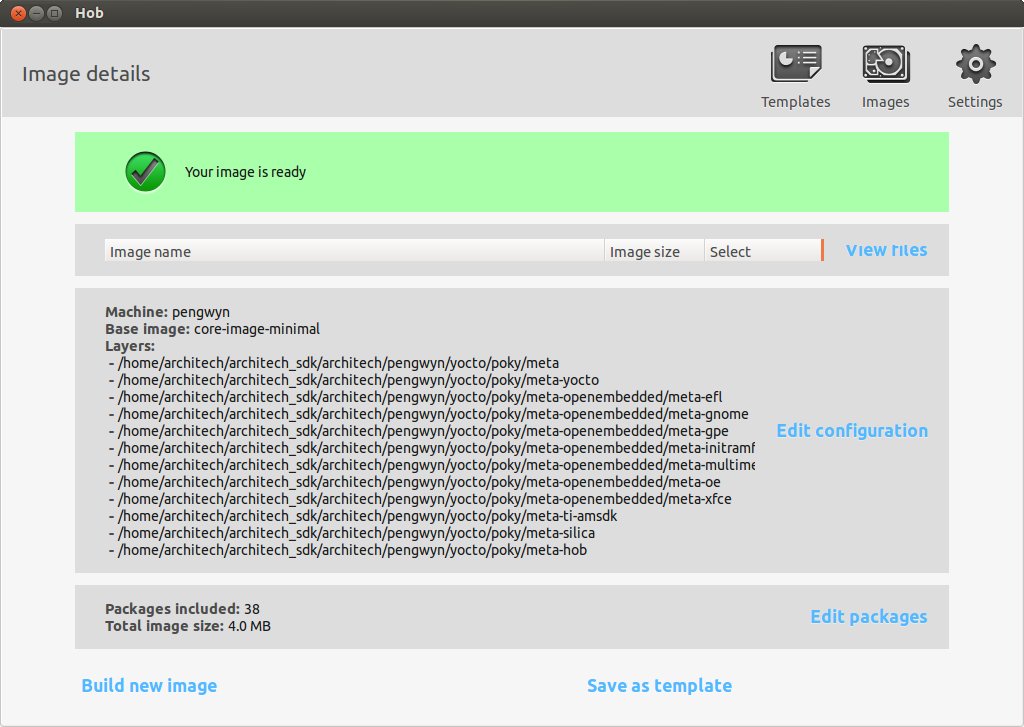Viewport: 1024px width, 727px height.
Task: Close the Hob window
Action: point(18,13)
